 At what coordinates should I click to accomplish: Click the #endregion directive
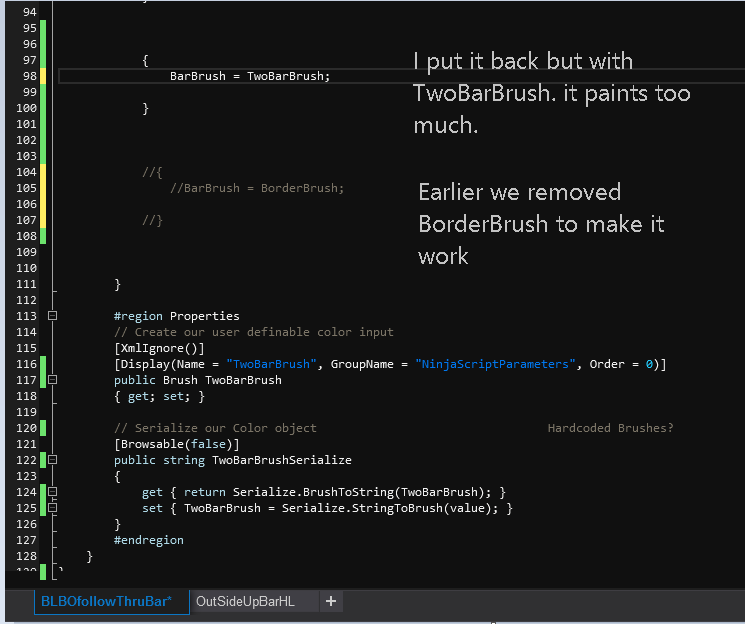tap(149, 540)
